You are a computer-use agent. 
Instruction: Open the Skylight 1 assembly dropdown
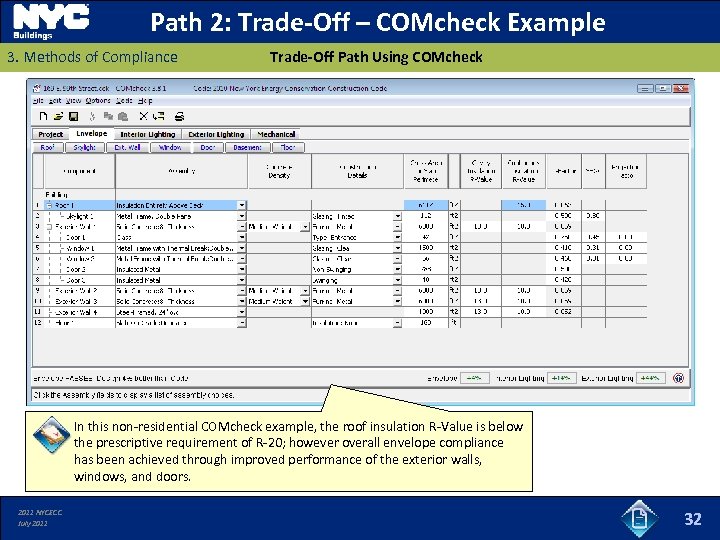(x=242, y=216)
